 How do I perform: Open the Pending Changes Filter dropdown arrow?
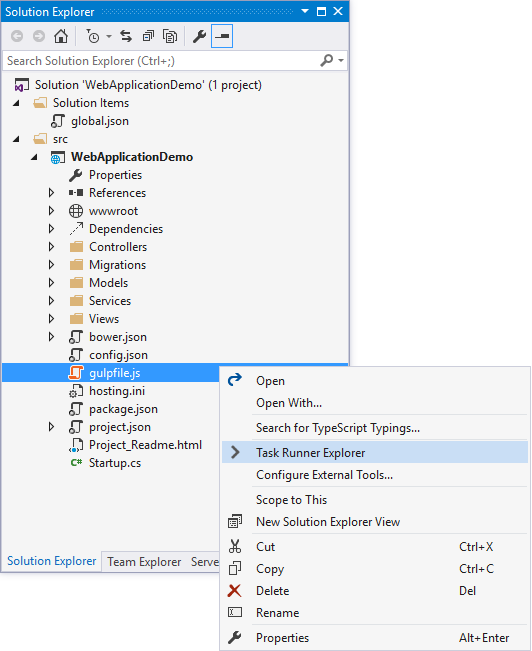(109, 37)
